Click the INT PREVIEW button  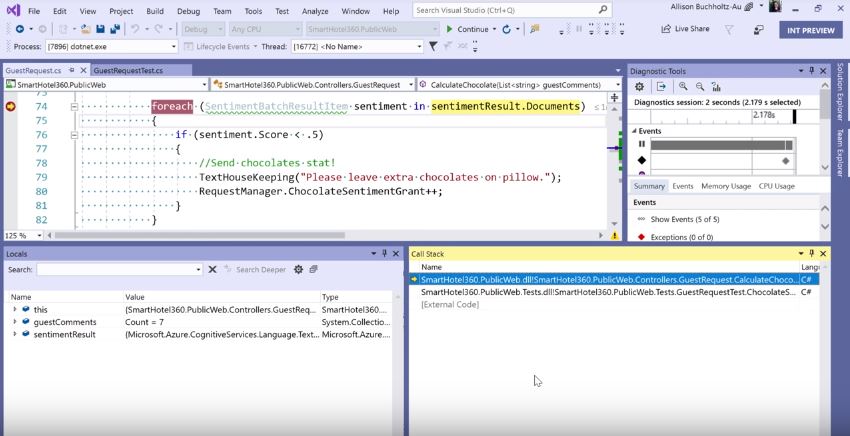pyautogui.click(x=810, y=30)
